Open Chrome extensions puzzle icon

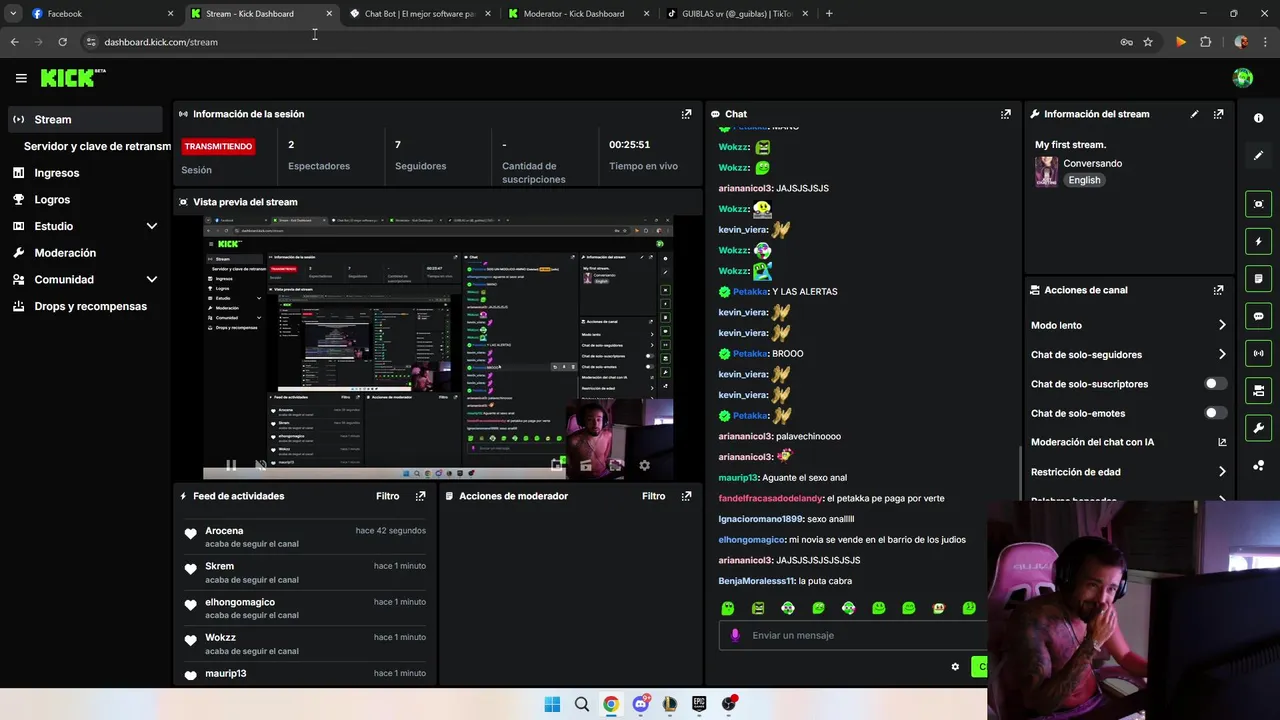(x=1205, y=42)
